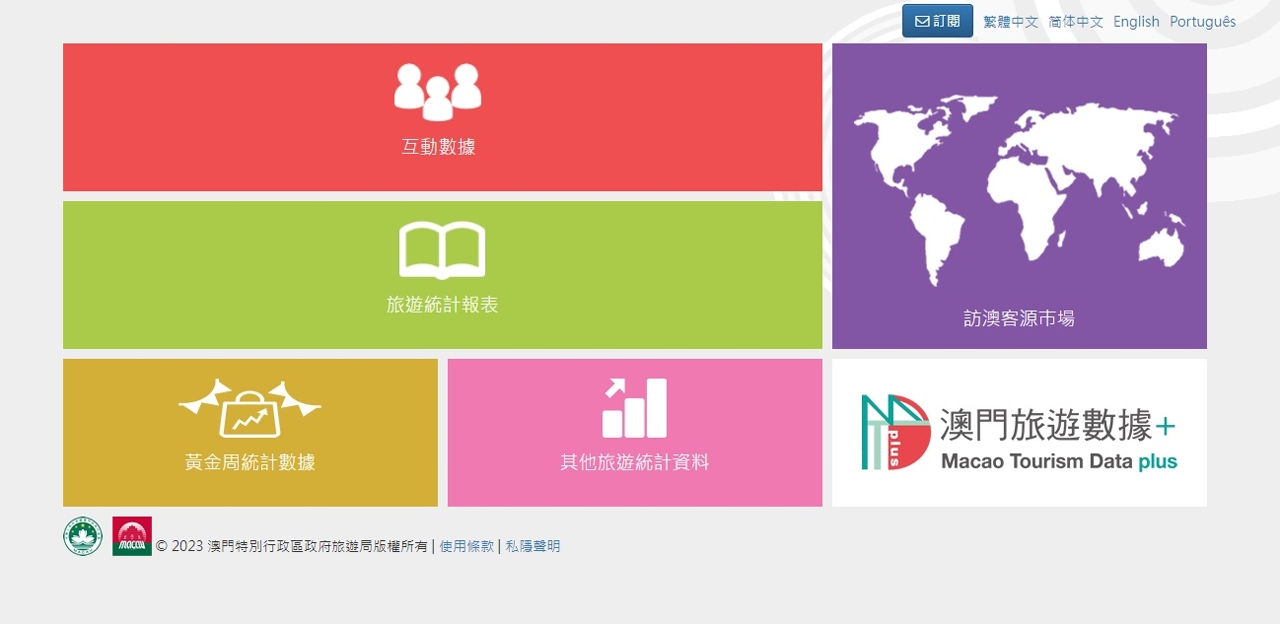Open the 訪澳客源市場 label

(1019, 319)
